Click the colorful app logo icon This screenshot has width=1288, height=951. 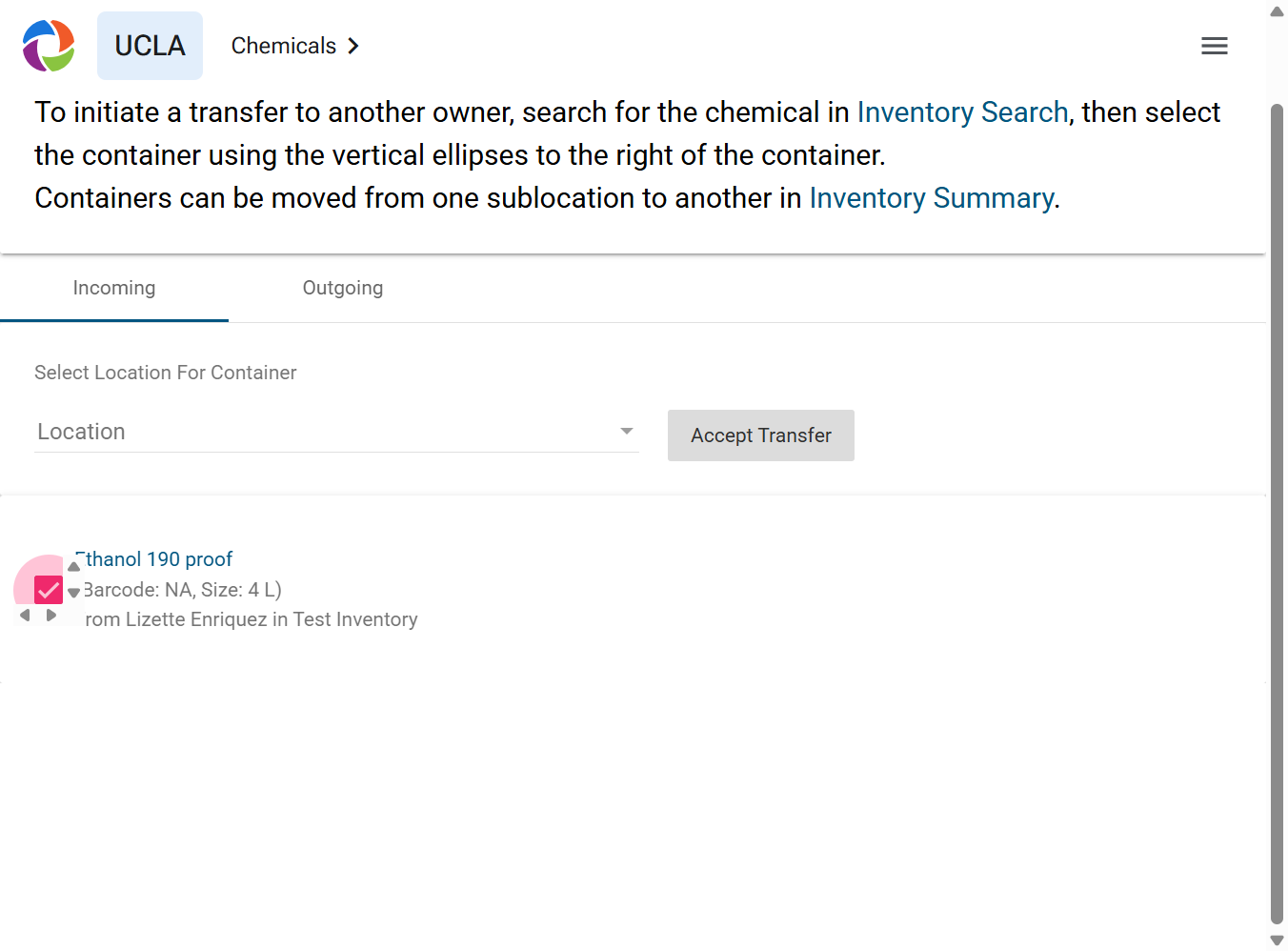(49, 46)
